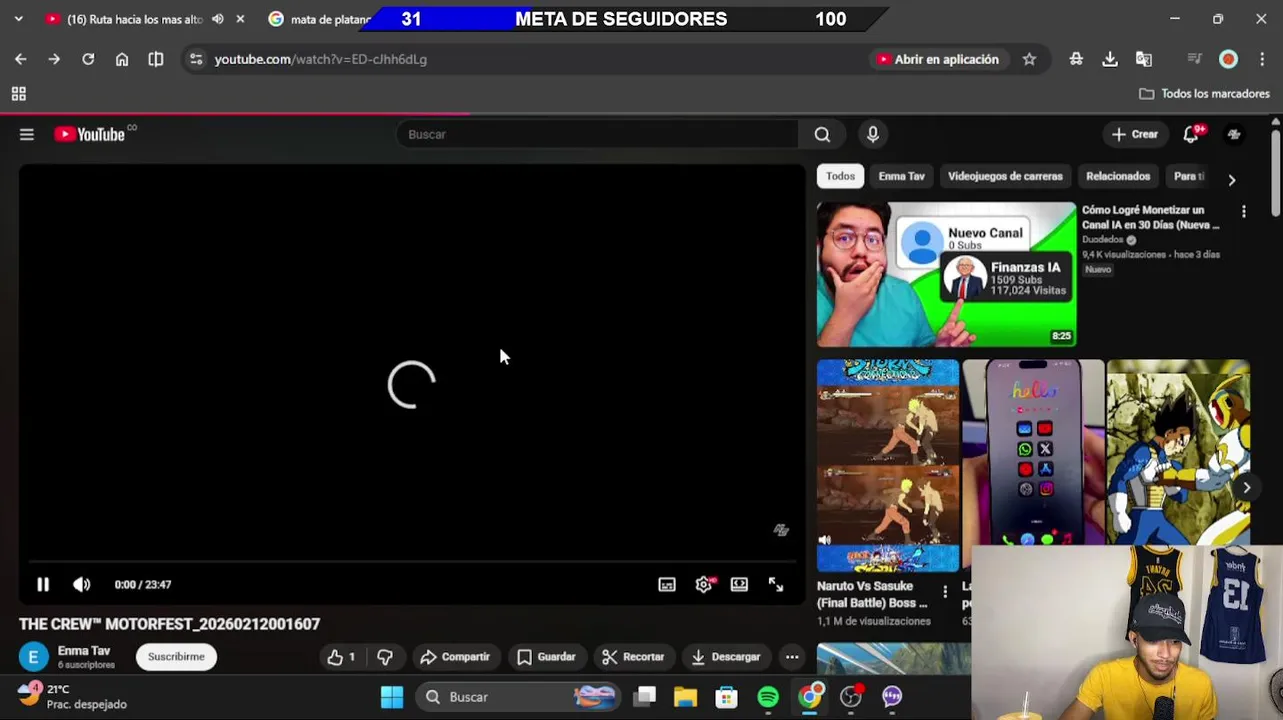Select the Enma Tav filter chip
Image resolution: width=1283 pixels, height=720 pixels.
click(x=901, y=176)
